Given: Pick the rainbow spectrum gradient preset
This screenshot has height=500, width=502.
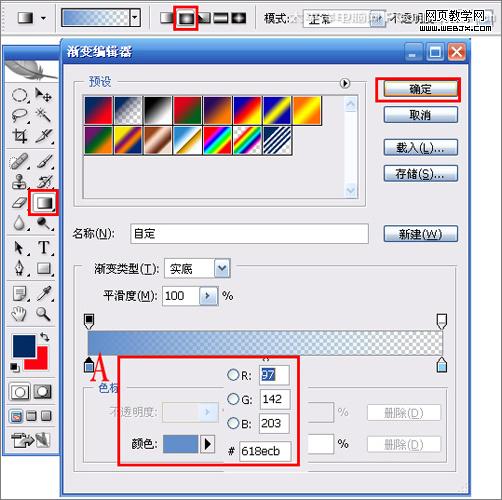Looking at the screenshot, I should (x=217, y=140).
